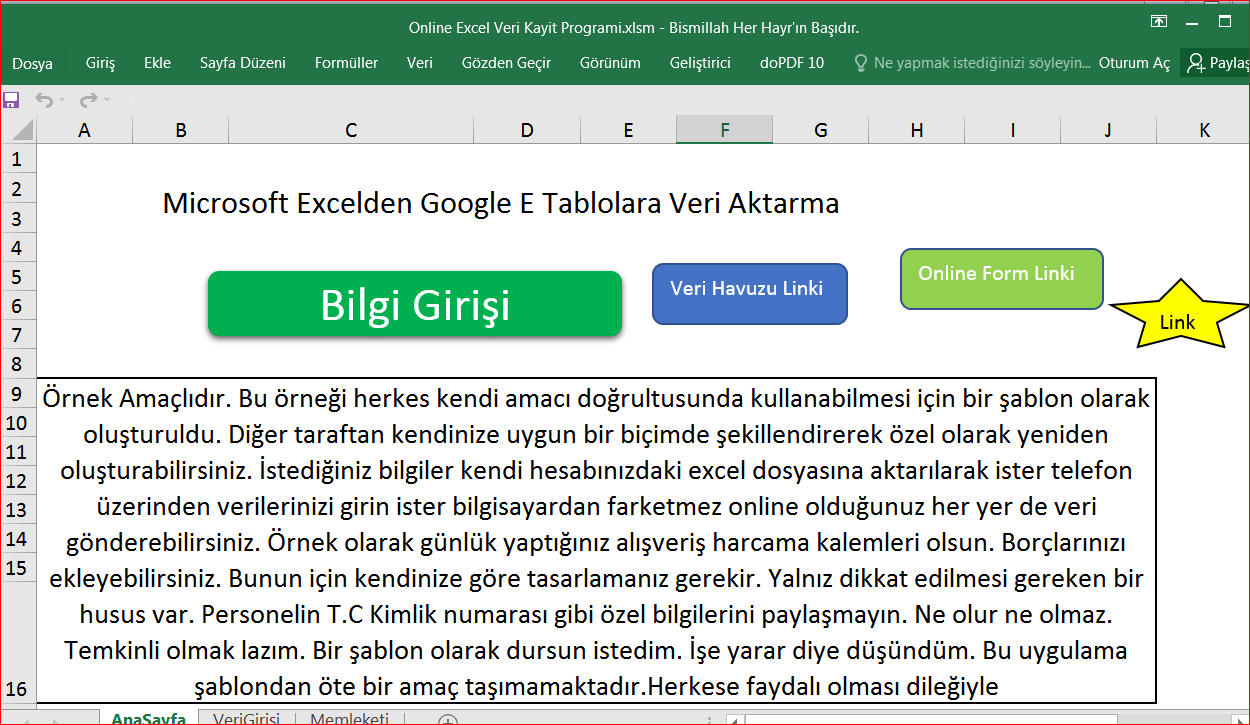
Task: Open the Sayfa Düzeni tab
Action: coord(242,63)
